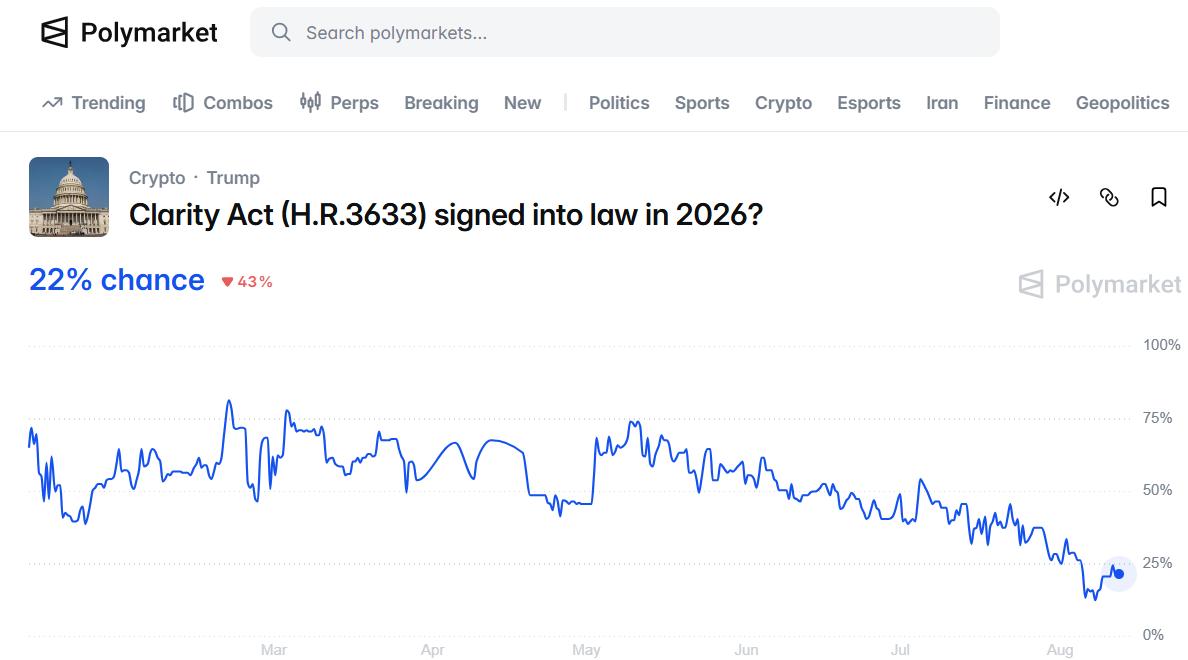Open the Finance category
1188x660 pixels.
tap(1017, 103)
